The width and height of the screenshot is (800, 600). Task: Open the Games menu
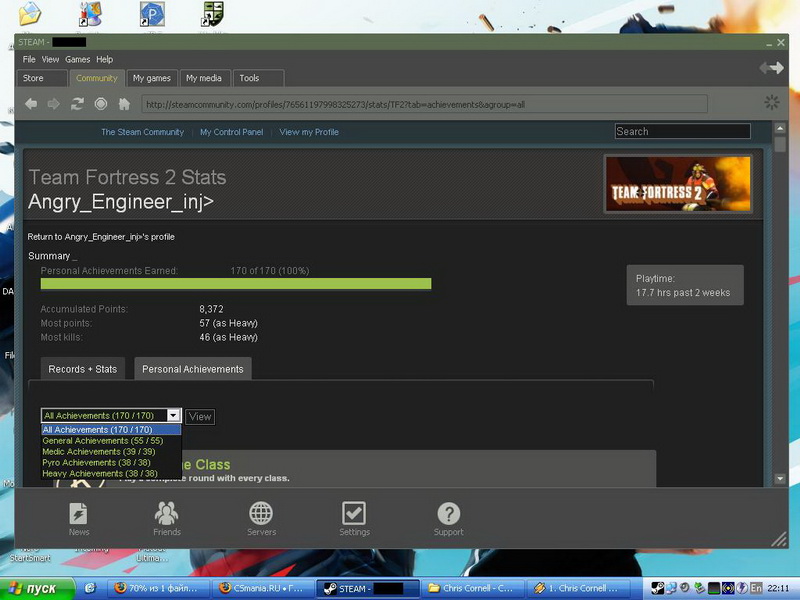point(77,60)
